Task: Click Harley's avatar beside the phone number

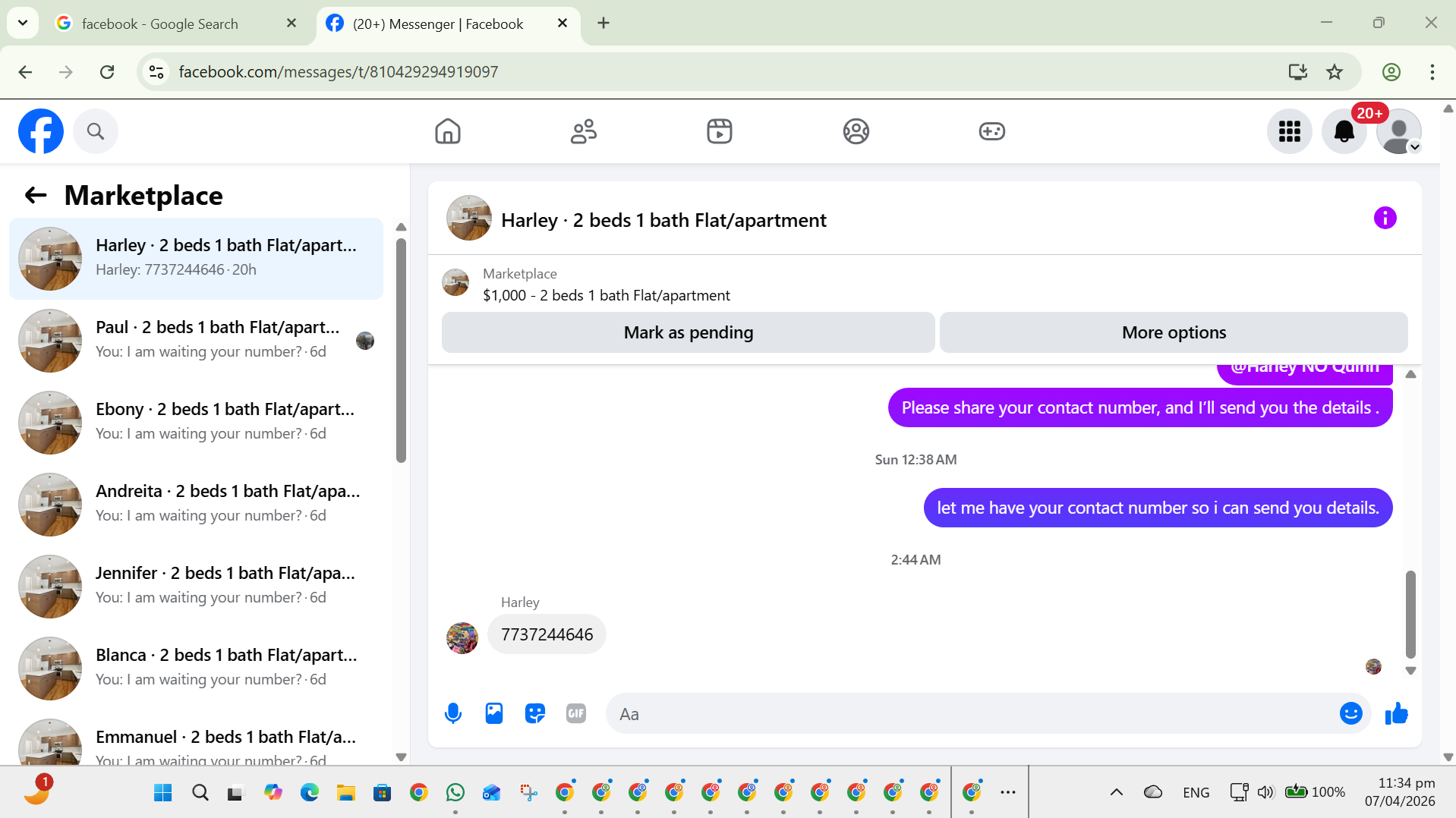Action: [462, 638]
